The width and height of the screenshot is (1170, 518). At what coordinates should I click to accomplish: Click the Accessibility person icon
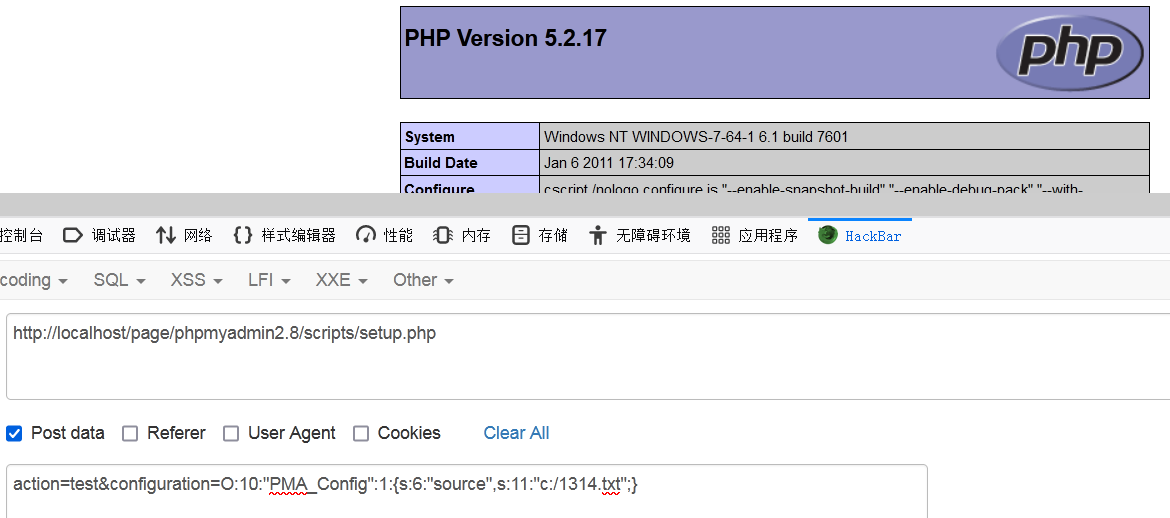[598, 236]
